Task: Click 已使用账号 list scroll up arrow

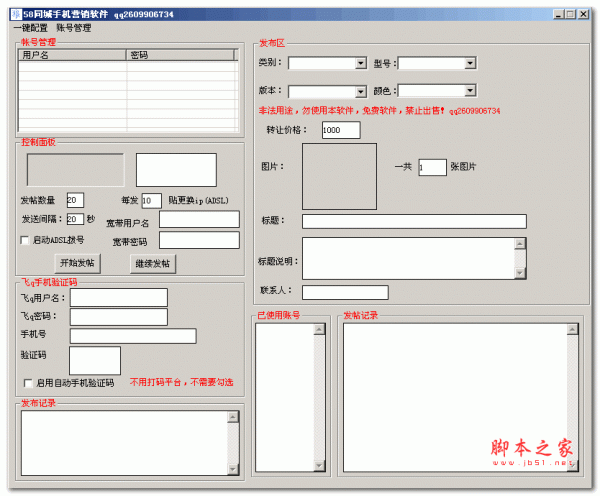Action: [x=319, y=329]
